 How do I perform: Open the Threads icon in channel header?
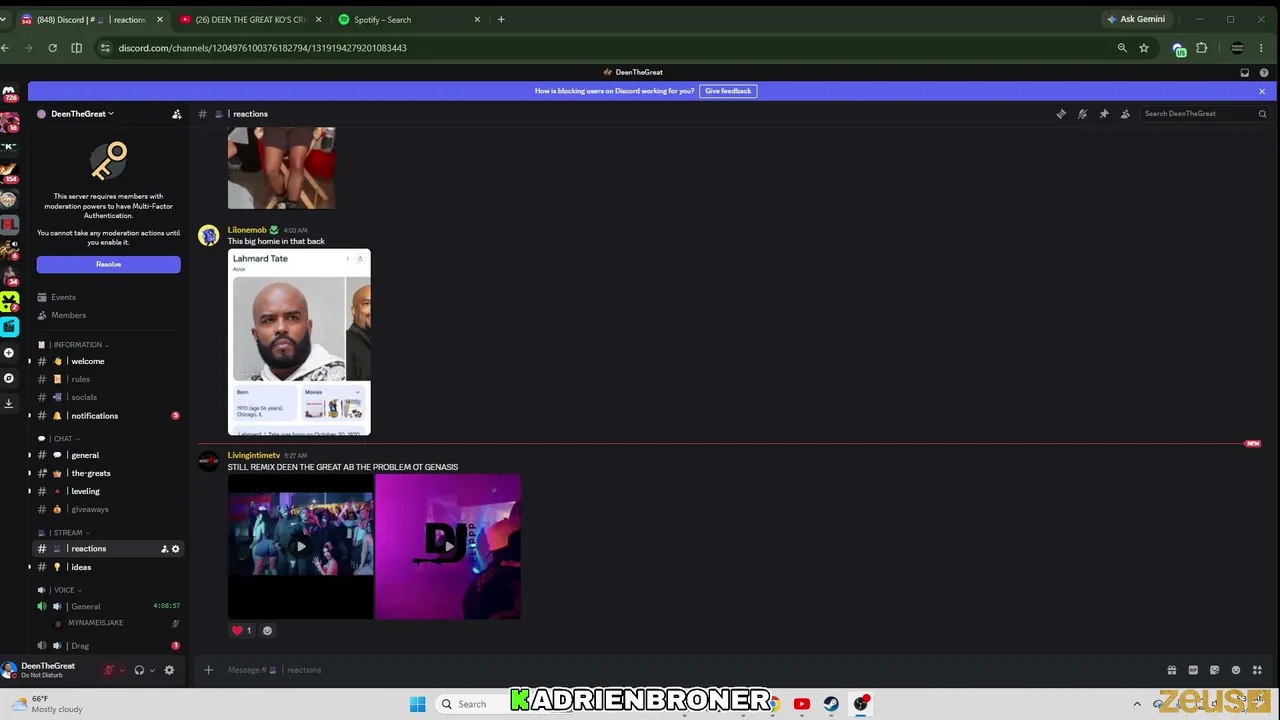1061,114
